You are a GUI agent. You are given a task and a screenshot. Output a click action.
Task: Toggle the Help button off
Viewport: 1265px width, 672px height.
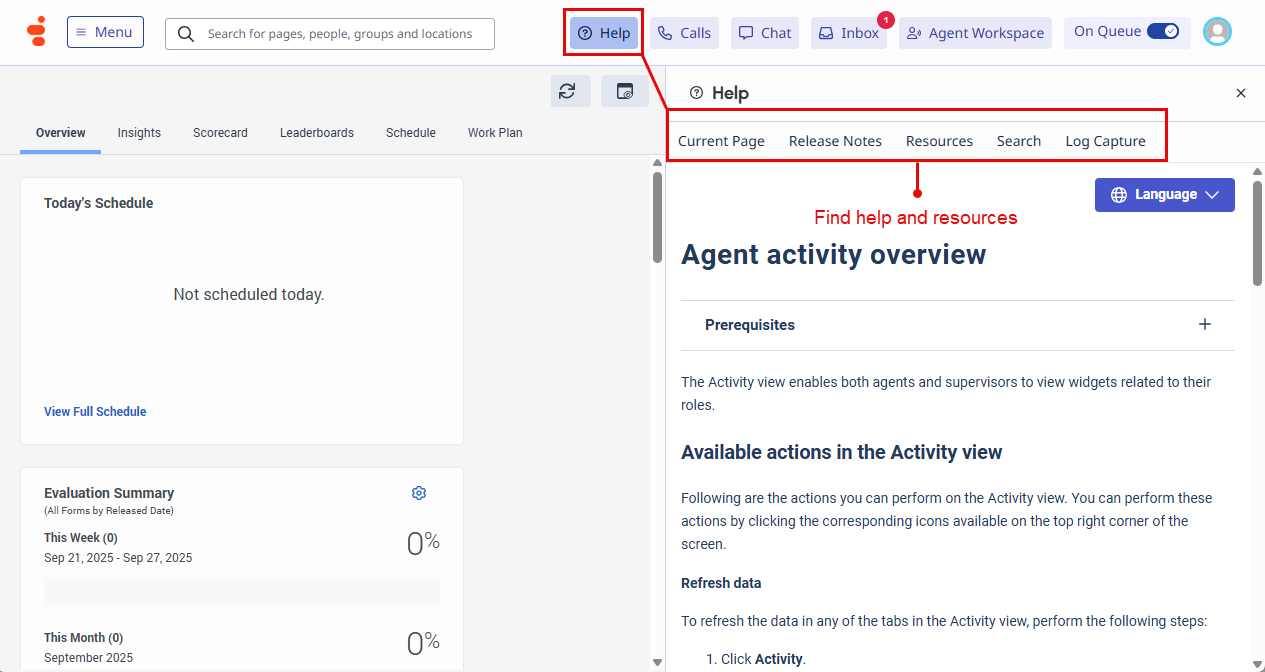(x=604, y=33)
